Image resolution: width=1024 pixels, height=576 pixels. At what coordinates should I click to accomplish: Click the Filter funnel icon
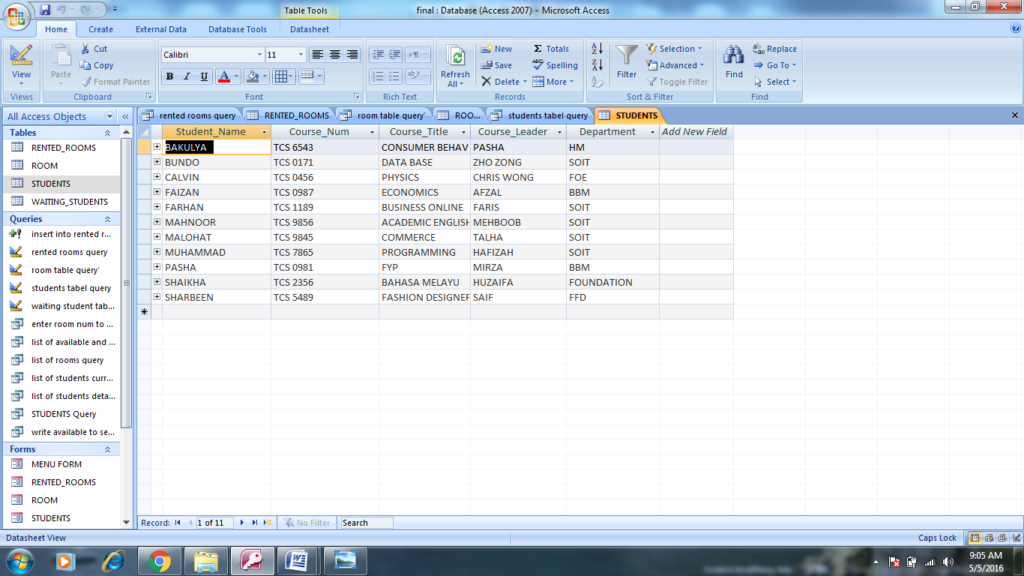(626, 56)
